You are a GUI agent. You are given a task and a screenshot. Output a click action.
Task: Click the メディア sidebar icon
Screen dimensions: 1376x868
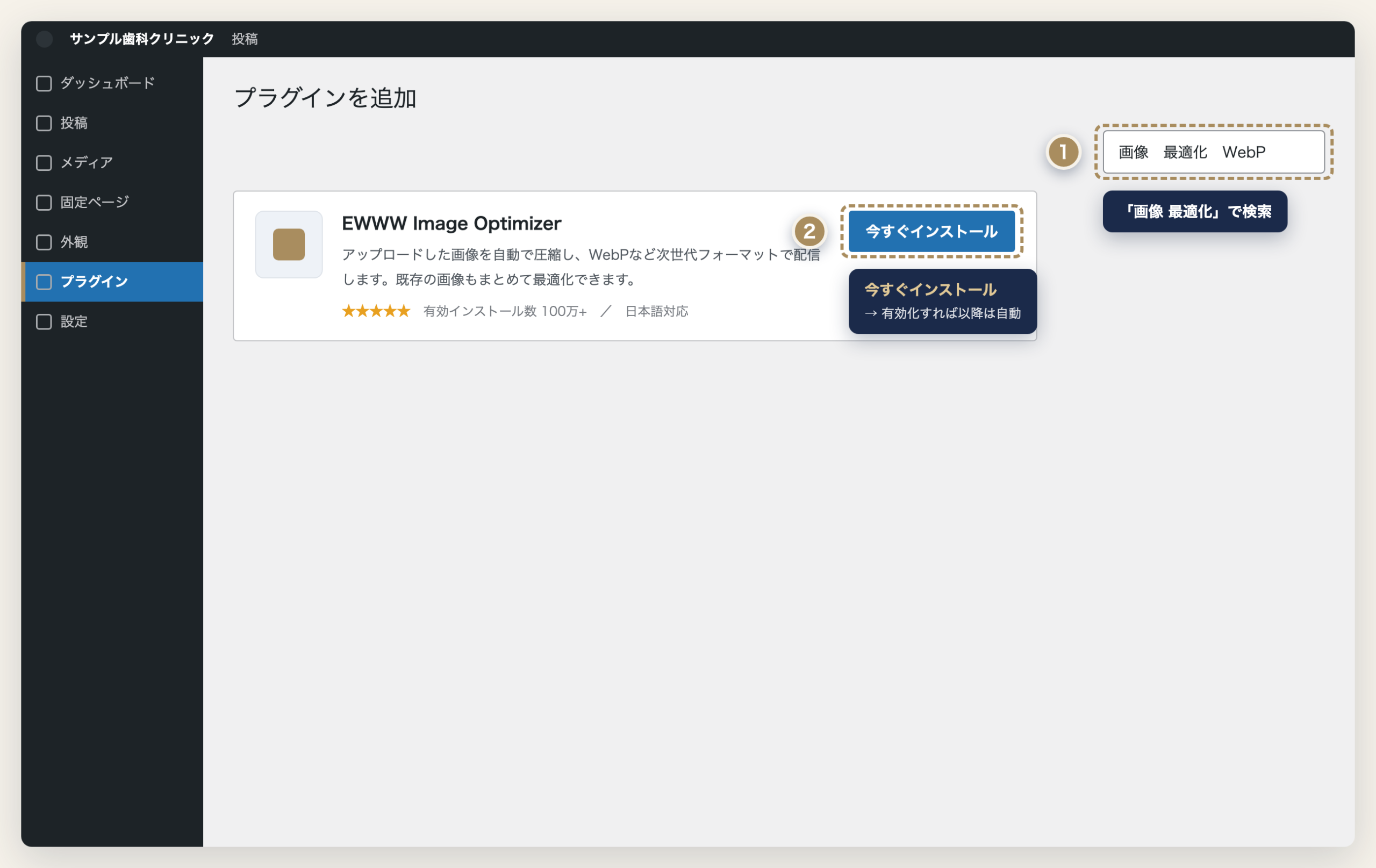44,163
